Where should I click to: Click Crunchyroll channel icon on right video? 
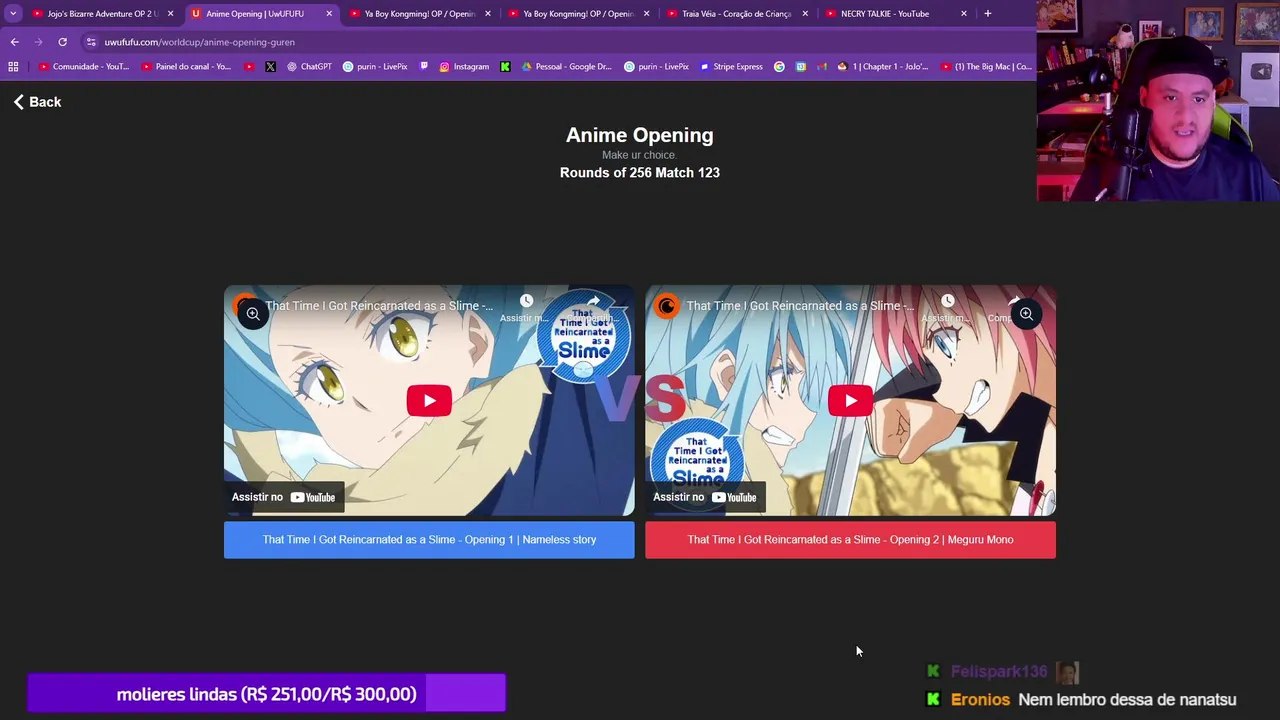click(x=666, y=306)
